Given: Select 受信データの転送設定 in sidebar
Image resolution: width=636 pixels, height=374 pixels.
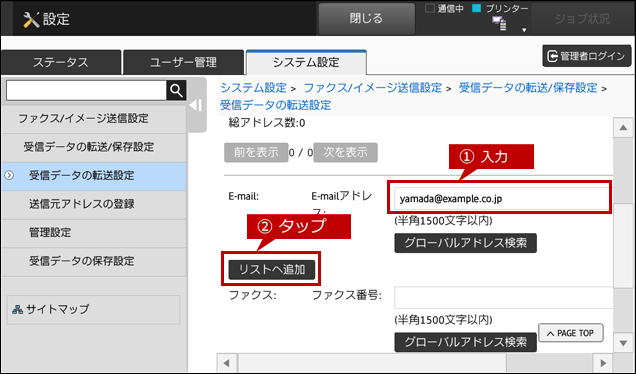Looking at the screenshot, I should [94, 176].
